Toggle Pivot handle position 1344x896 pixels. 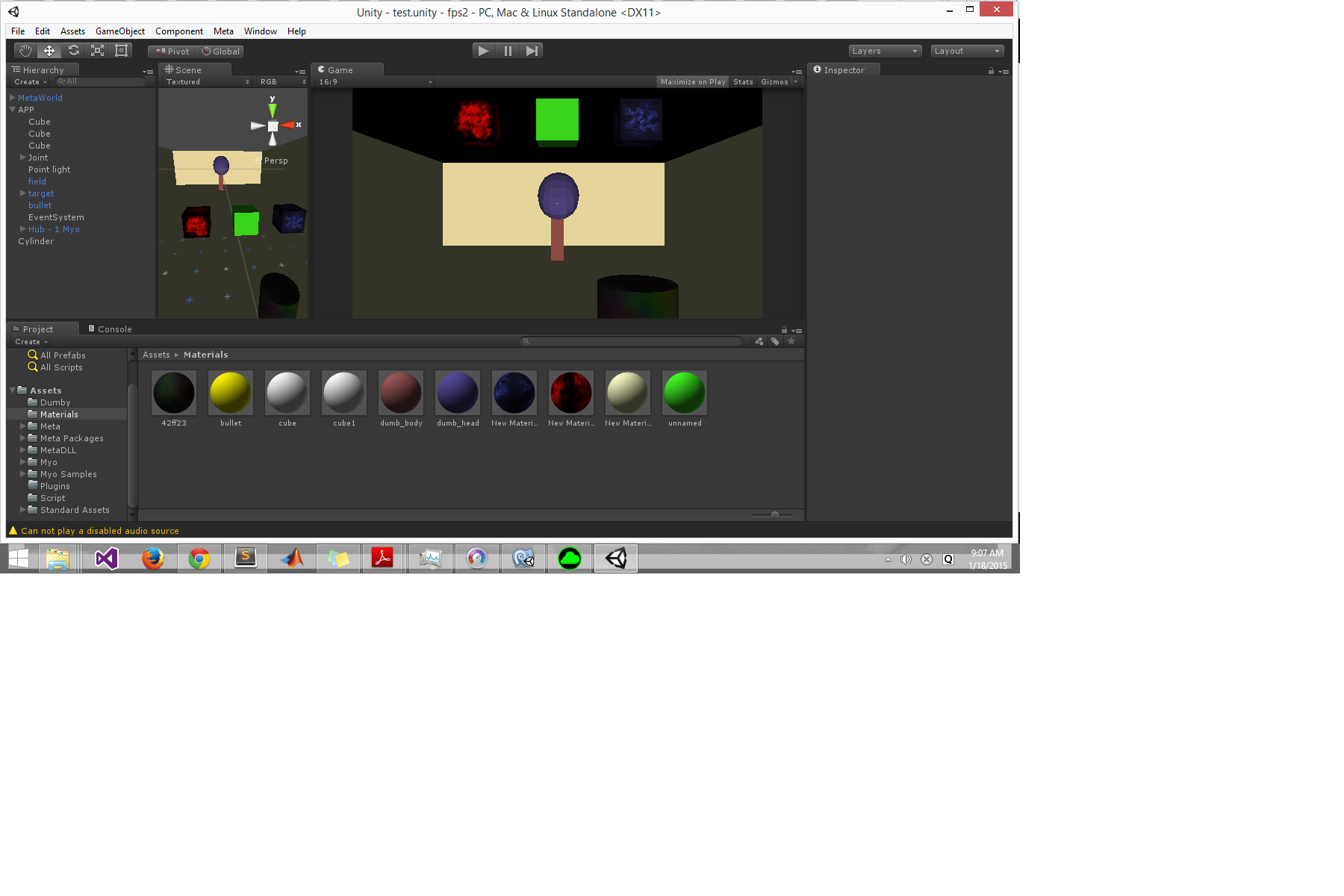172,52
